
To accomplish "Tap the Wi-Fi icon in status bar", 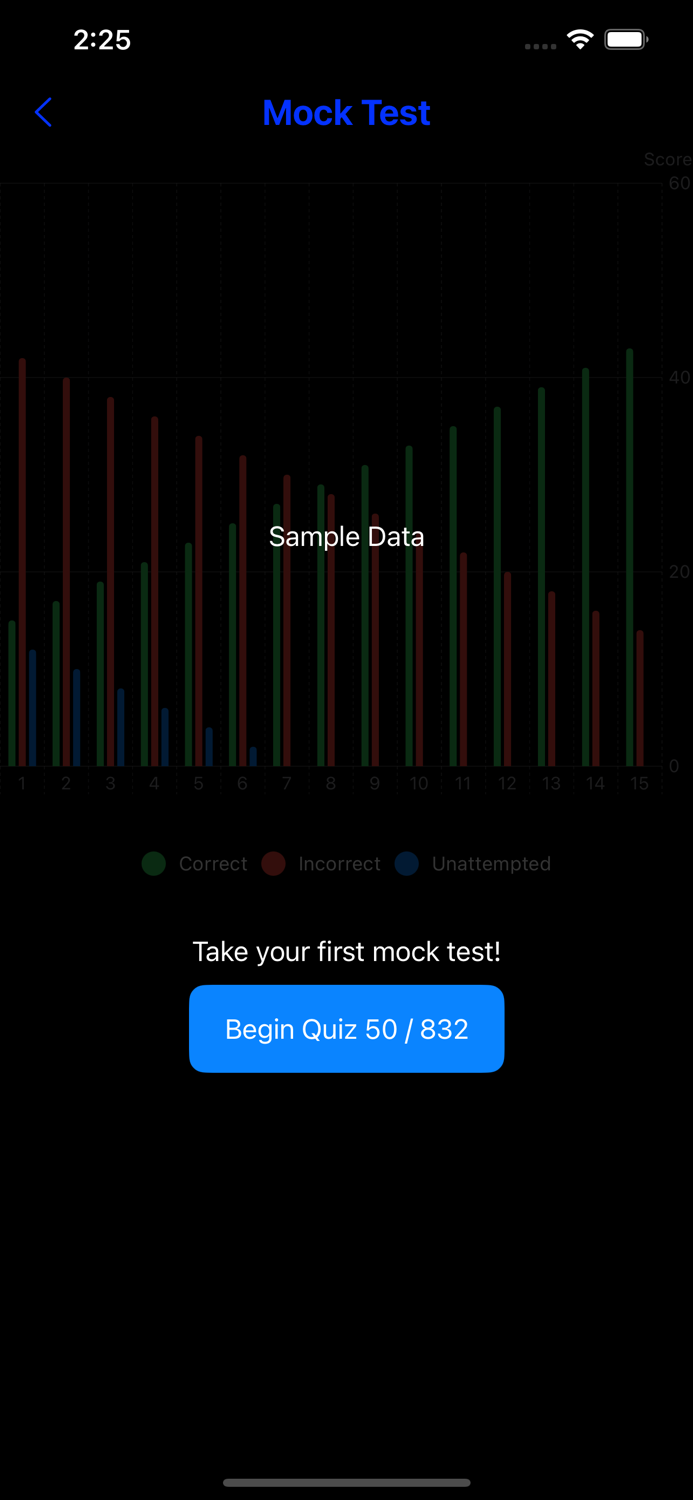I will [582, 39].
